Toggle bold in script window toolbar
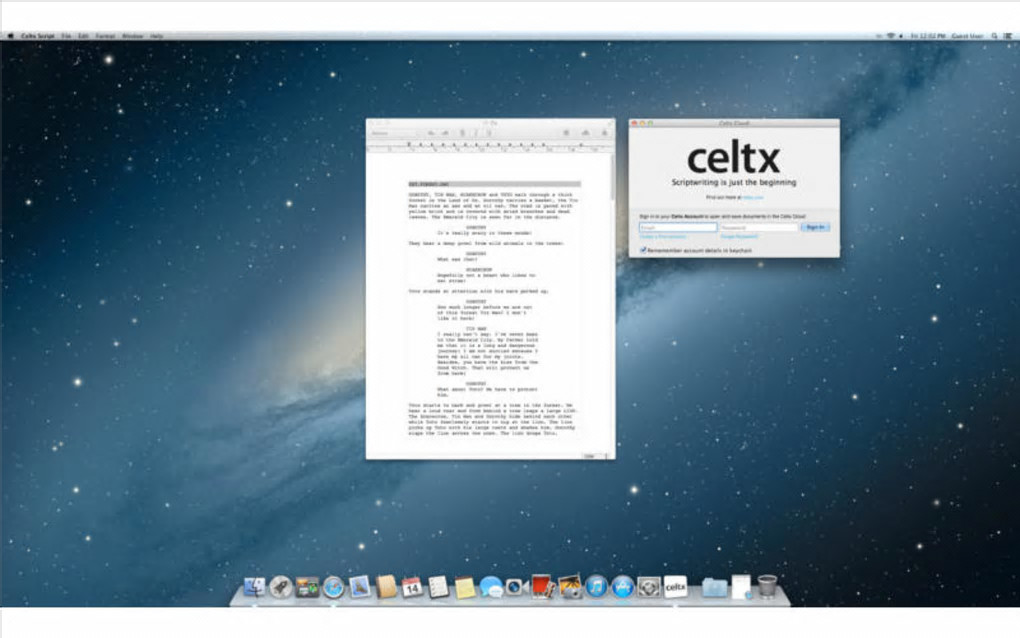The image size is (1020, 638). point(463,133)
